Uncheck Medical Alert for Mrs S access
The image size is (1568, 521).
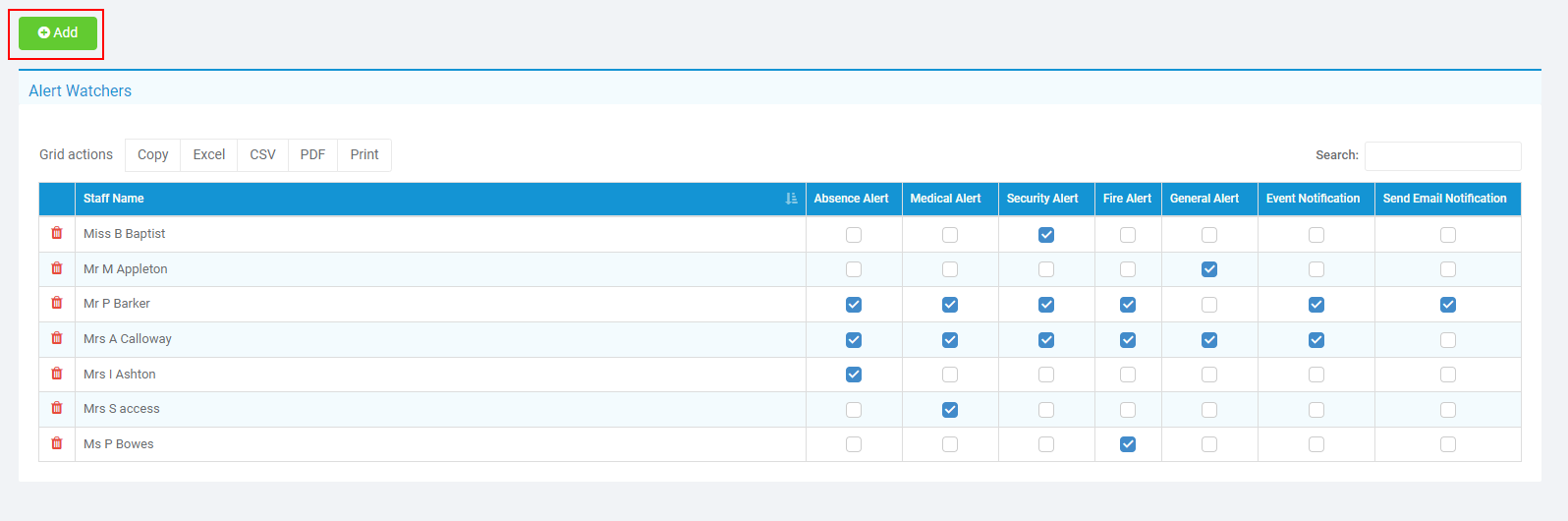(x=950, y=410)
